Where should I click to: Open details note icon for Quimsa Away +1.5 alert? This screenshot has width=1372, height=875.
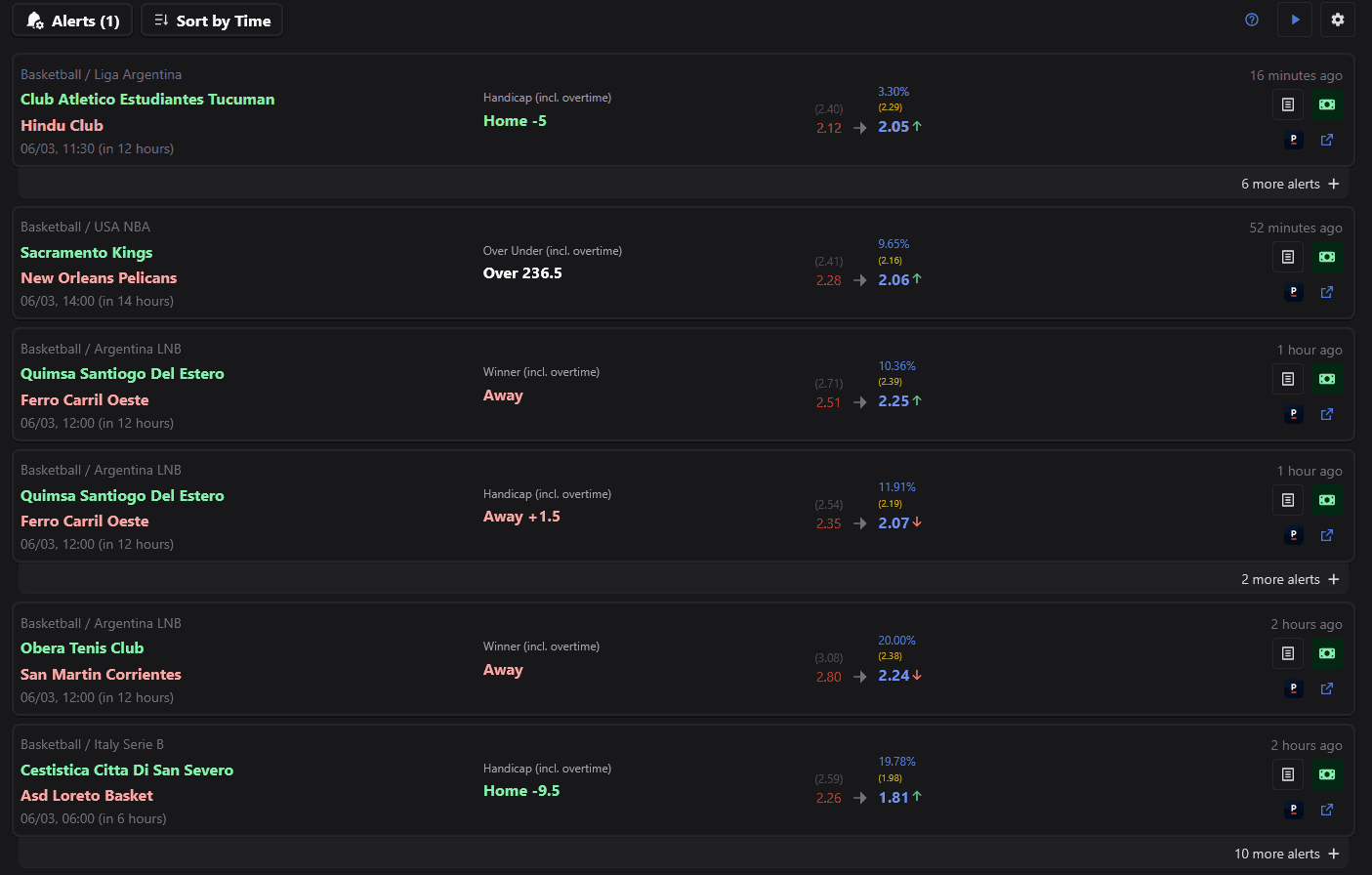(1288, 500)
